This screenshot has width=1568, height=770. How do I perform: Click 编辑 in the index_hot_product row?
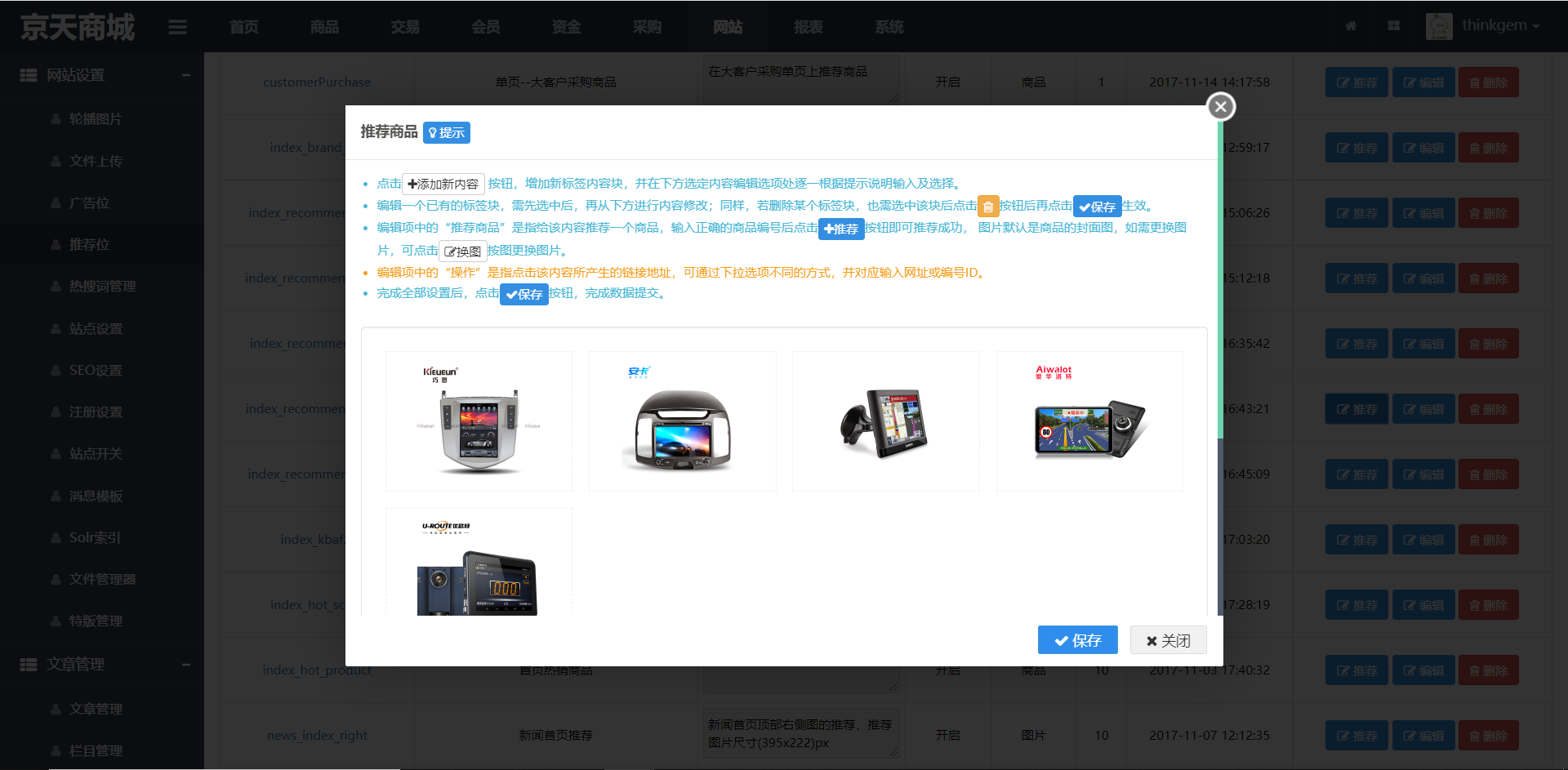click(x=1423, y=670)
